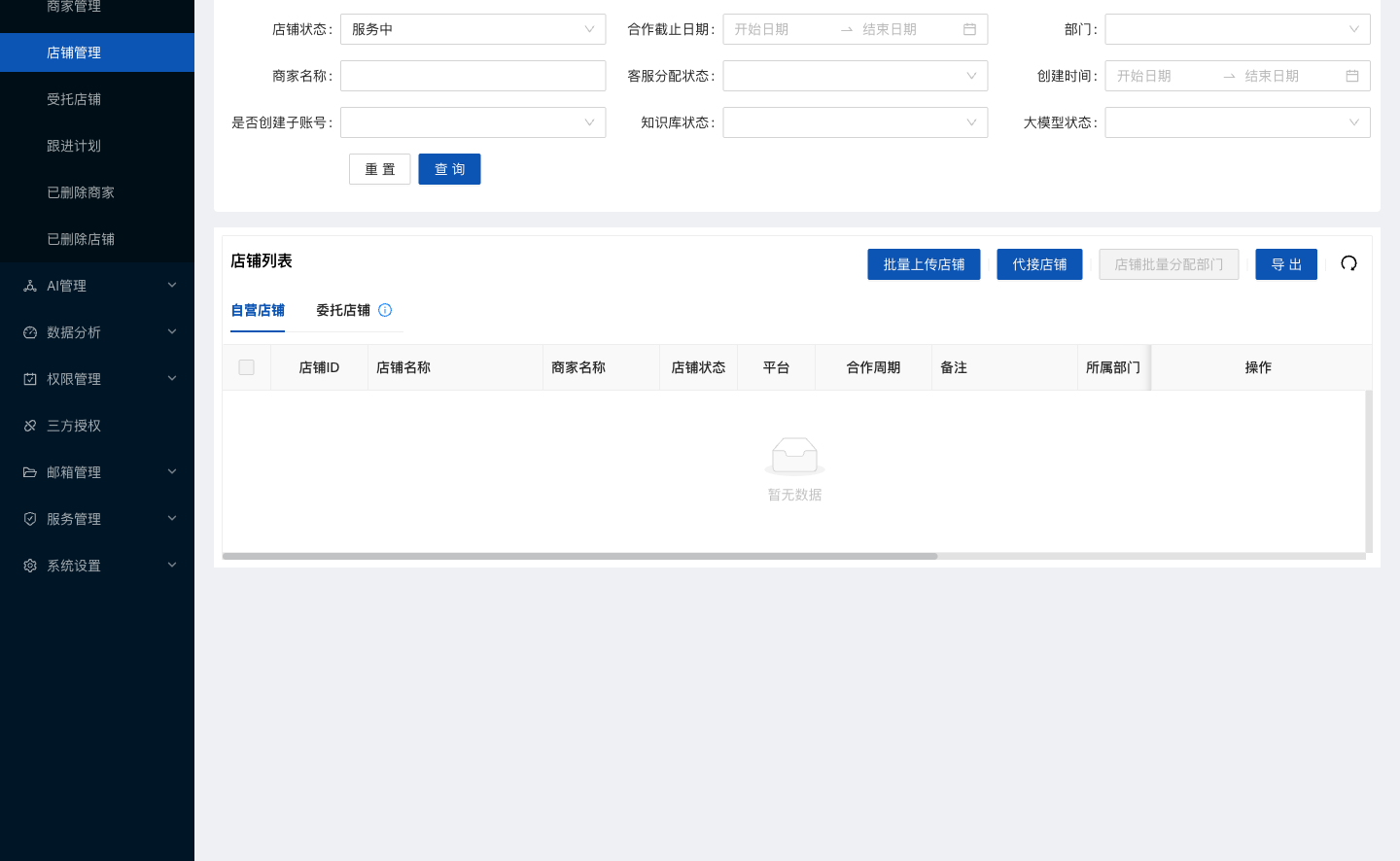The height and width of the screenshot is (861, 1400).
Task: Click the 三方授权 link icon
Action: coord(30,426)
